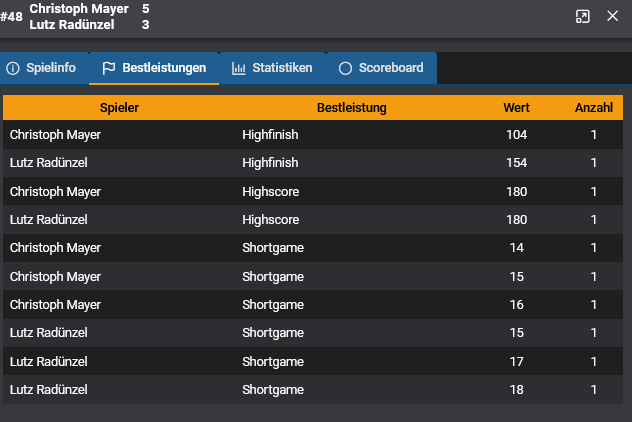Click the info icon on Spielinfo tab
The height and width of the screenshot is (422, 632).
(13, 68)
